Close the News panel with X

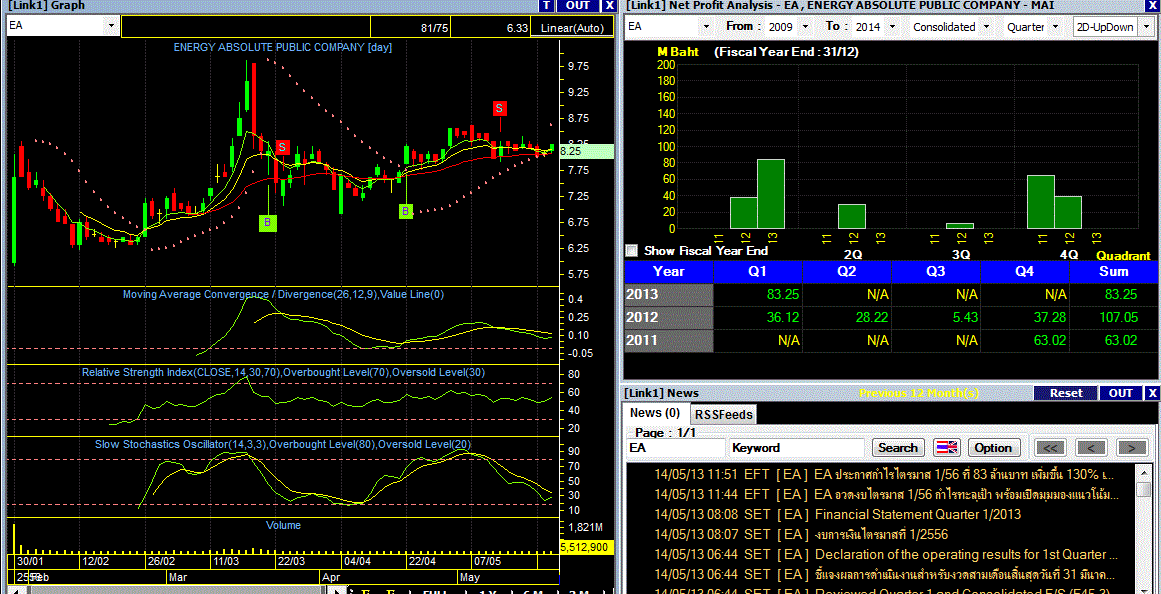pos(1154,393)
